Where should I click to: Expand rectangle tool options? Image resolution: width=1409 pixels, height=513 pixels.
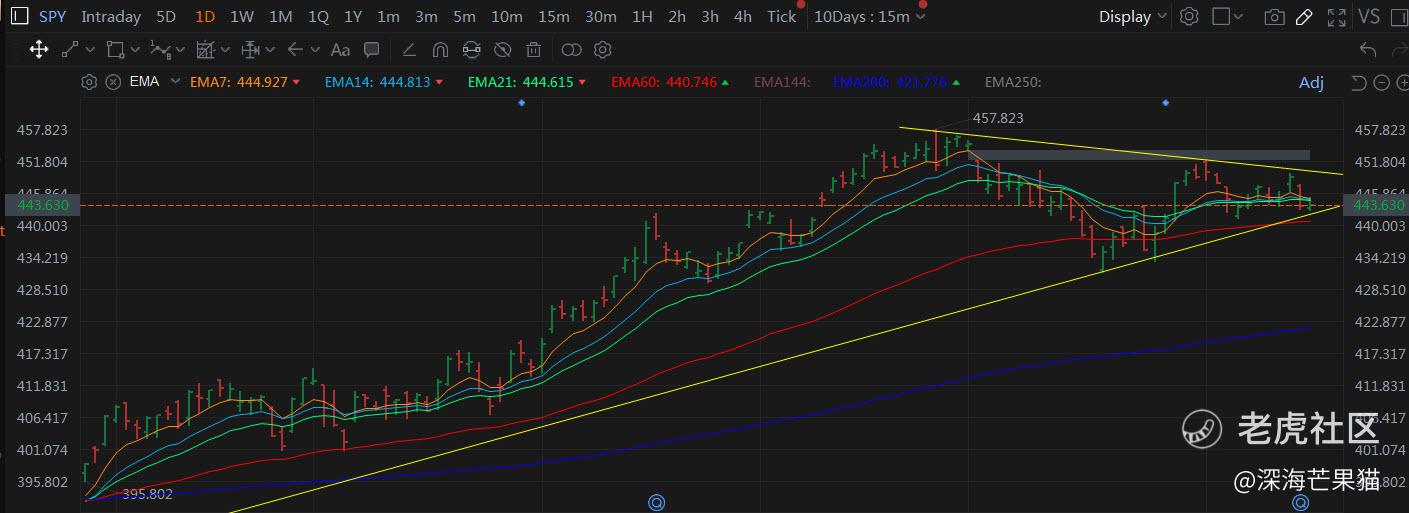[135, 49]
